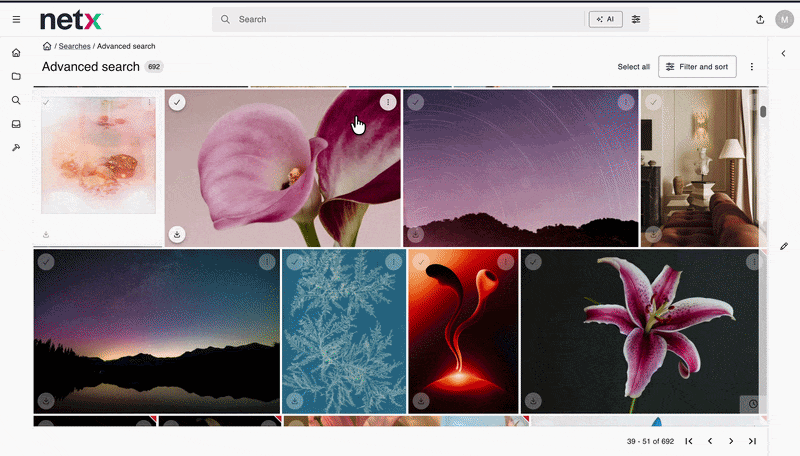Open stargazer lily asset options menu
The image size is (800, 456).
point(754,262)
